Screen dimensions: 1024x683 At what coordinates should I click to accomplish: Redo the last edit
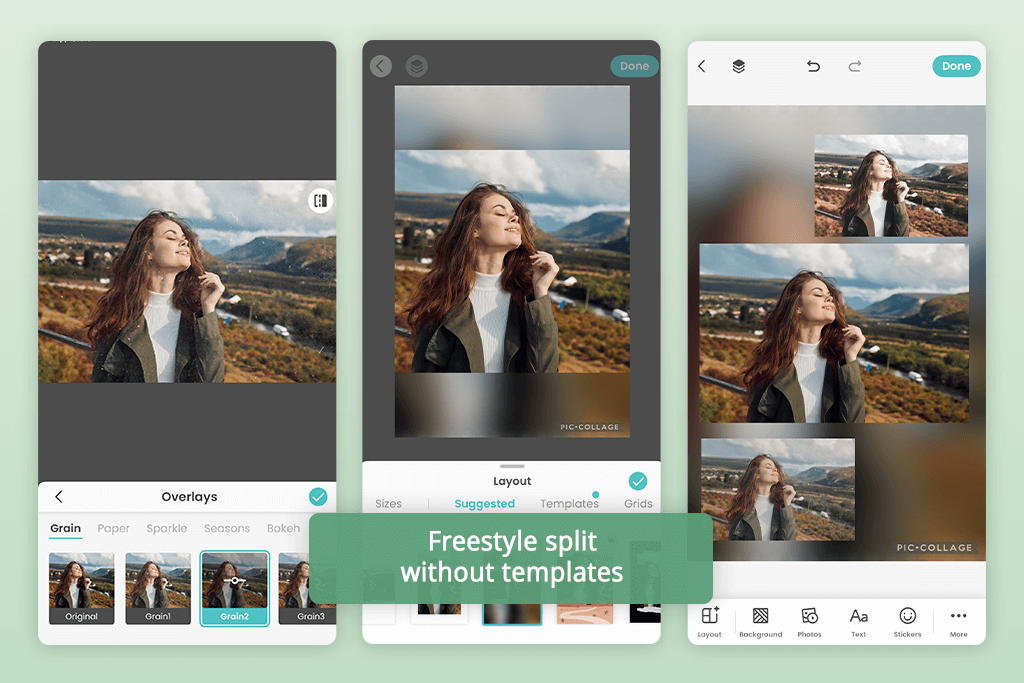coord(854,66)
